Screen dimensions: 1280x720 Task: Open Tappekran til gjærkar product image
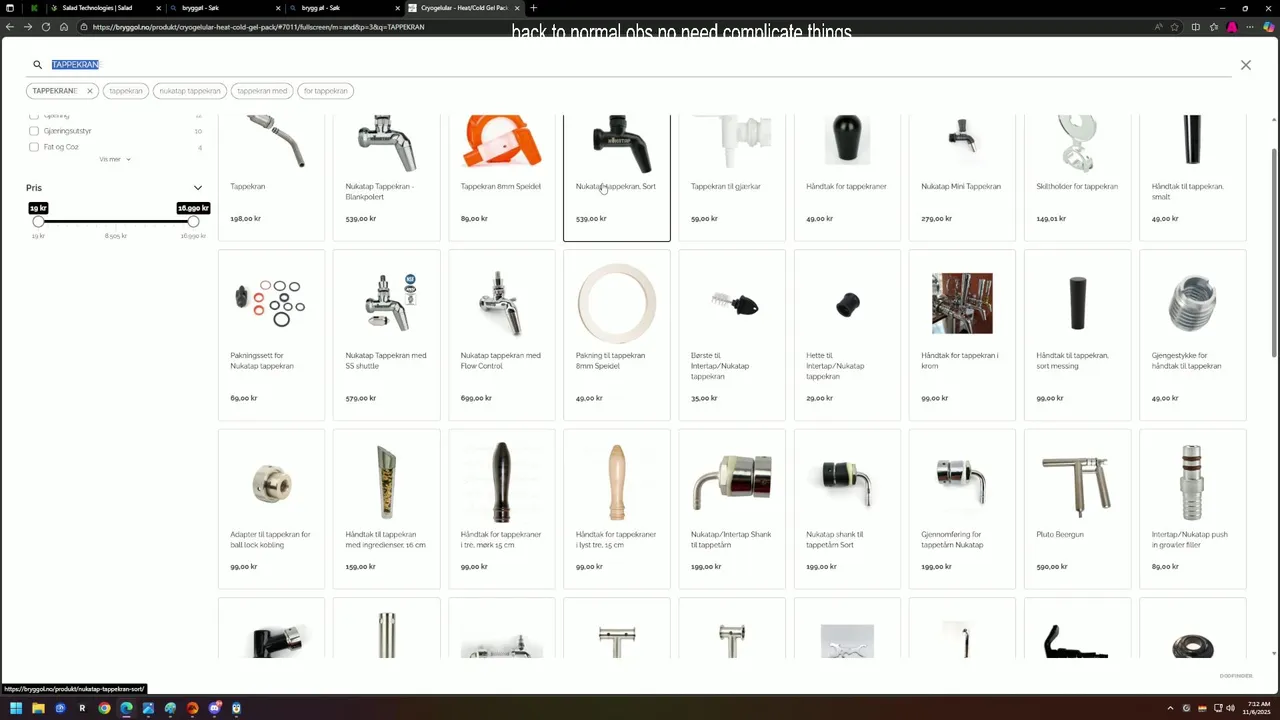coord(732,142)
